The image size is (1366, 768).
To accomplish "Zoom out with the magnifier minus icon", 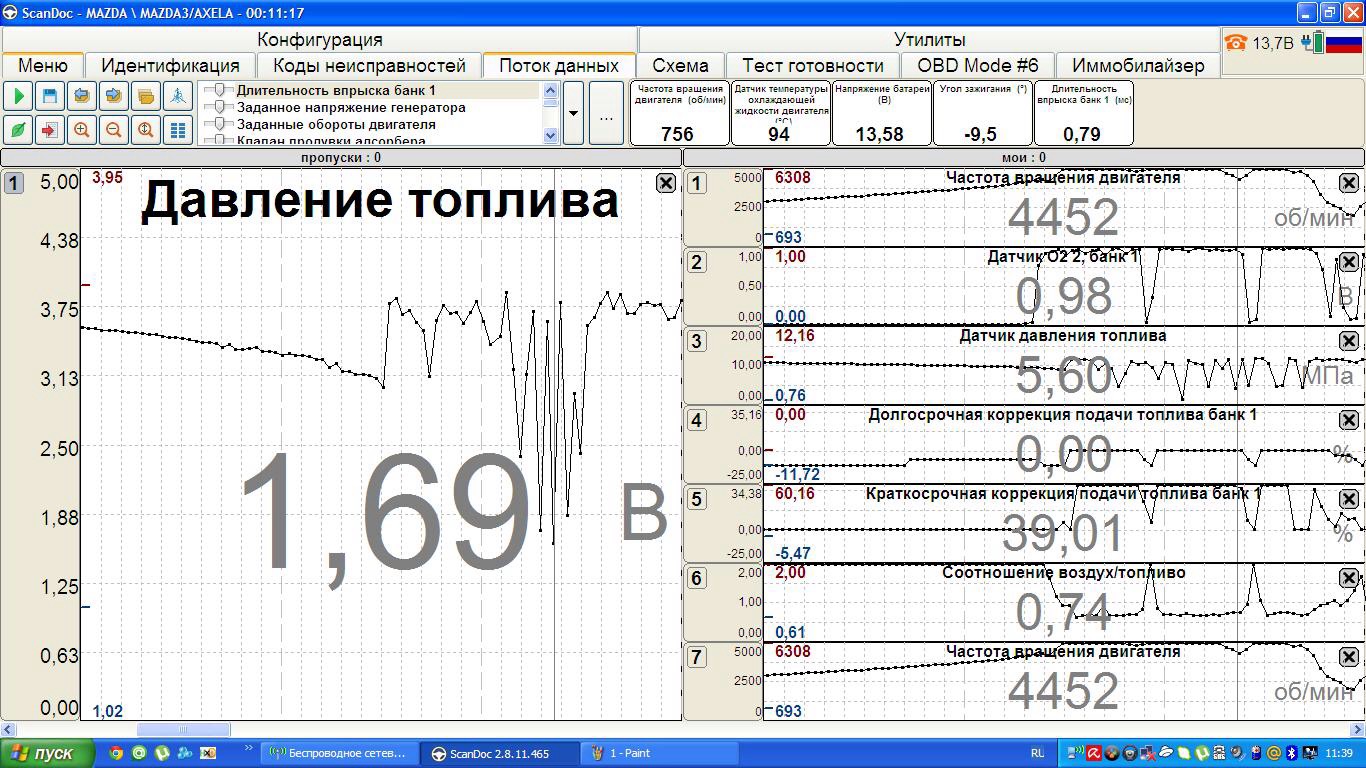I will [114, 130].
